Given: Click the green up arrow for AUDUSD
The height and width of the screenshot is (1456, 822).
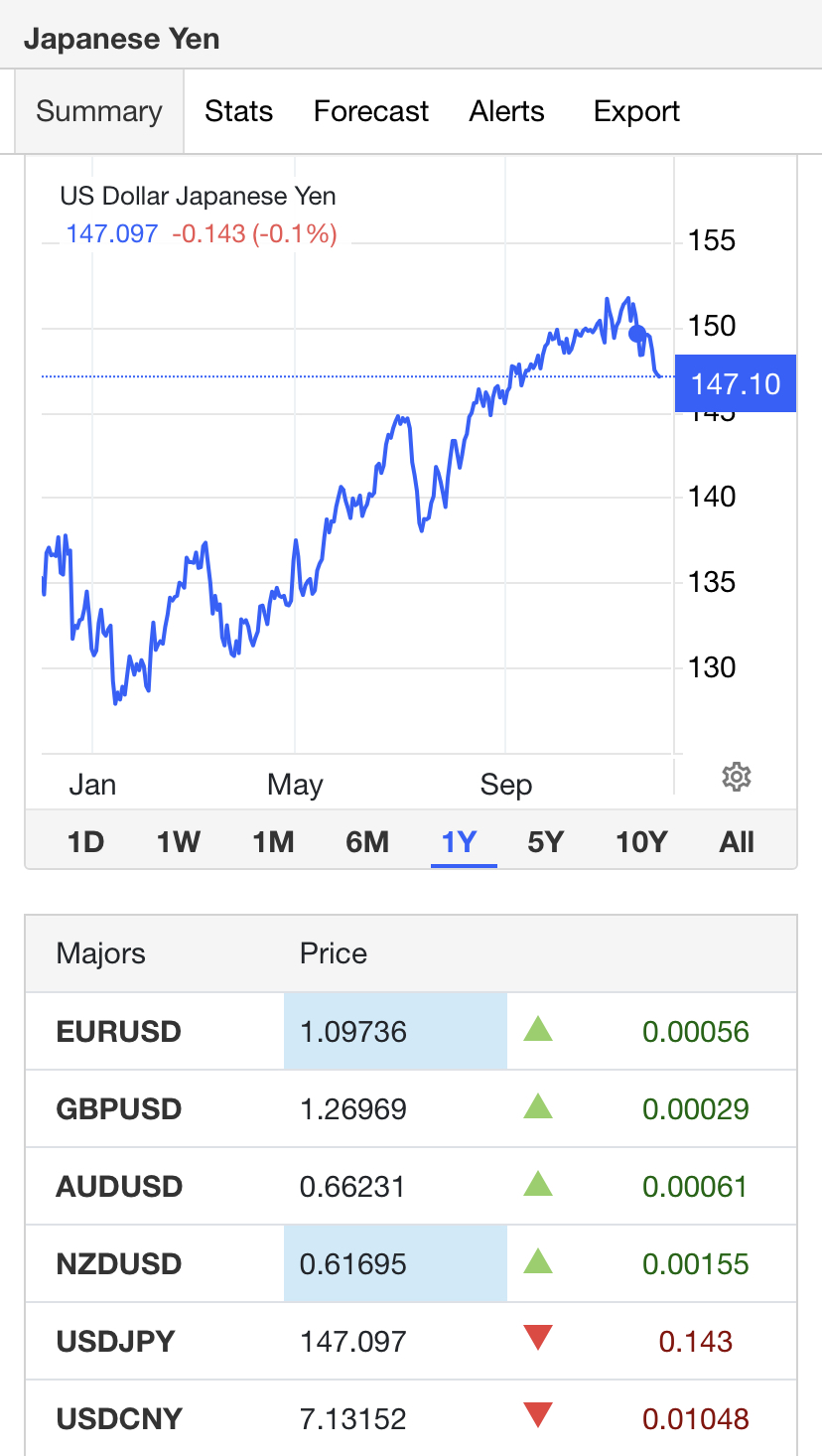Looking at the screenshot, I should [x=537, y=1184].
